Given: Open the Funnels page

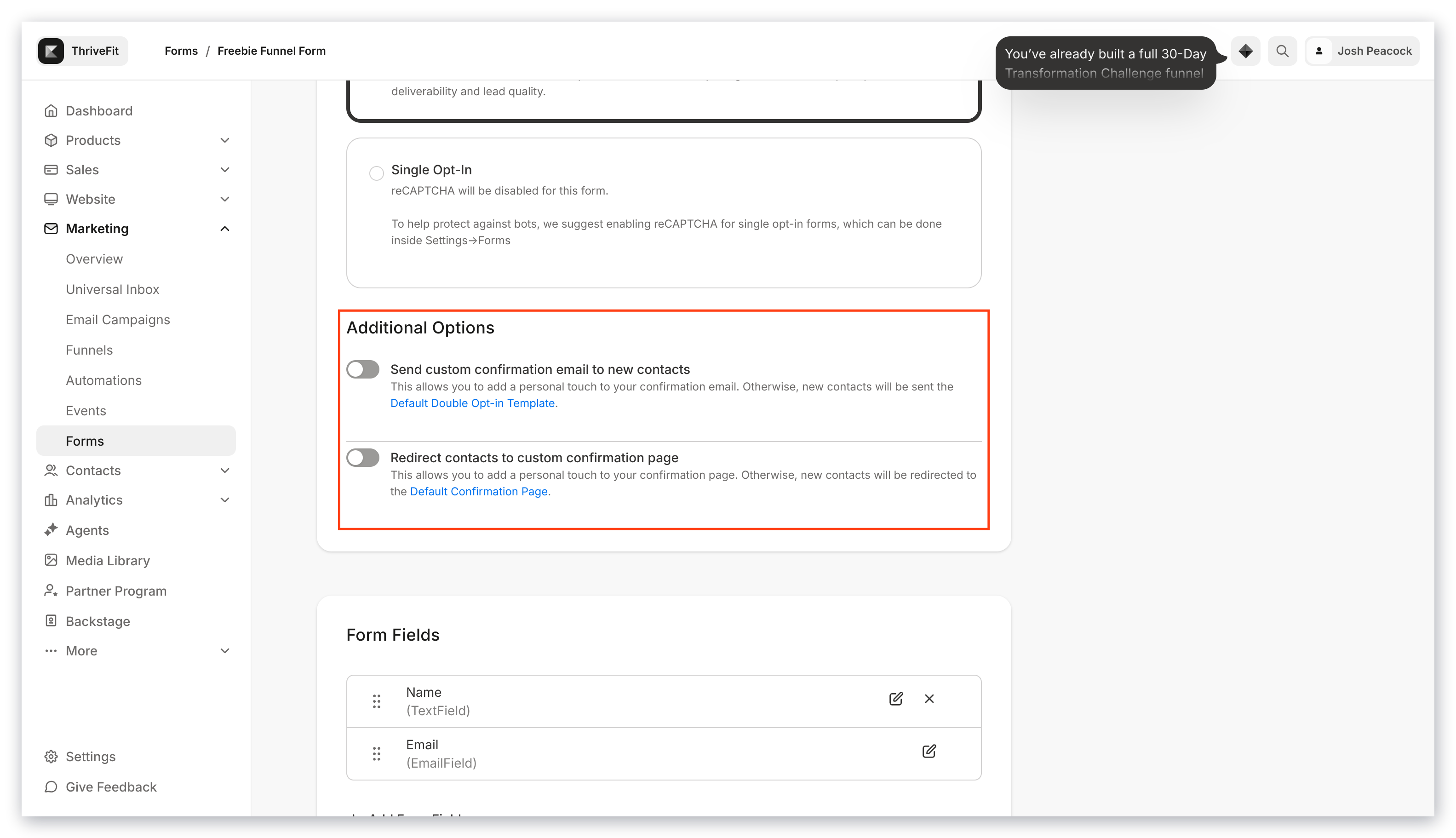Looking at the screenshot, I should [89, 350].
